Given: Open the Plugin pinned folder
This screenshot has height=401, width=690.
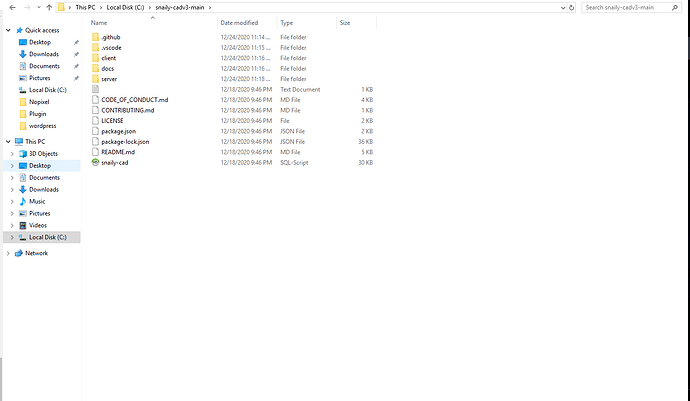Looking at the screenshot, I should (37, 114).
